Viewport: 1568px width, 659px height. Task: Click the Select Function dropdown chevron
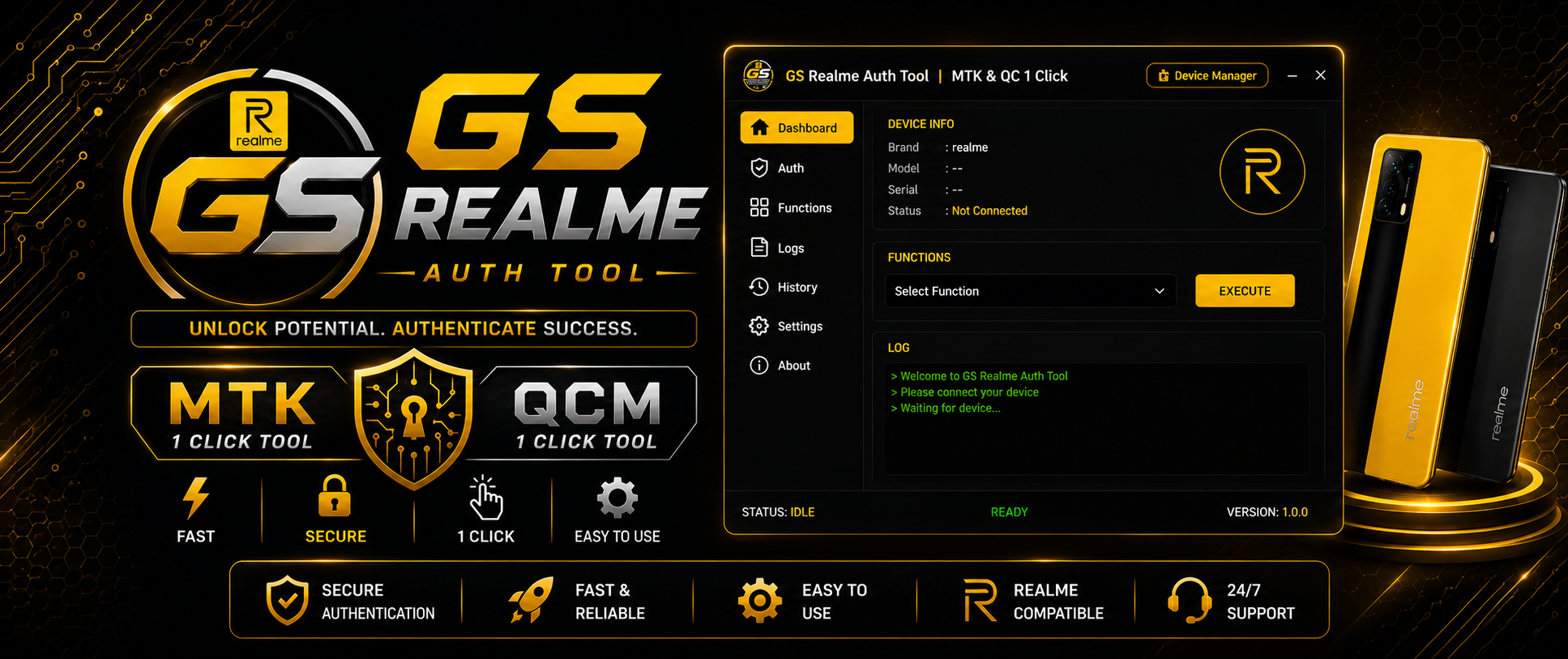(1160, 291)
